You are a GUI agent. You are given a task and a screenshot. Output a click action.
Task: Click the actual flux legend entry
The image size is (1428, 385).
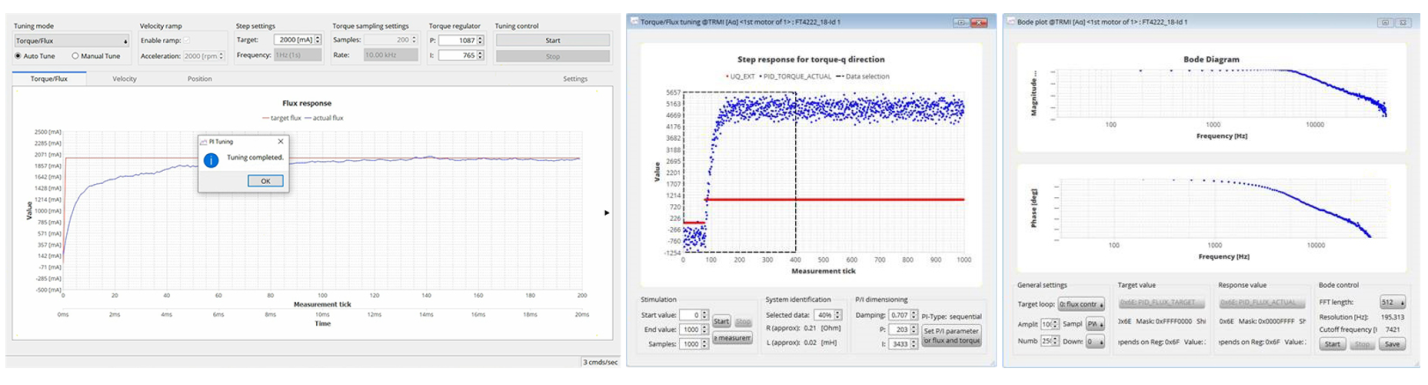point(323,117)
